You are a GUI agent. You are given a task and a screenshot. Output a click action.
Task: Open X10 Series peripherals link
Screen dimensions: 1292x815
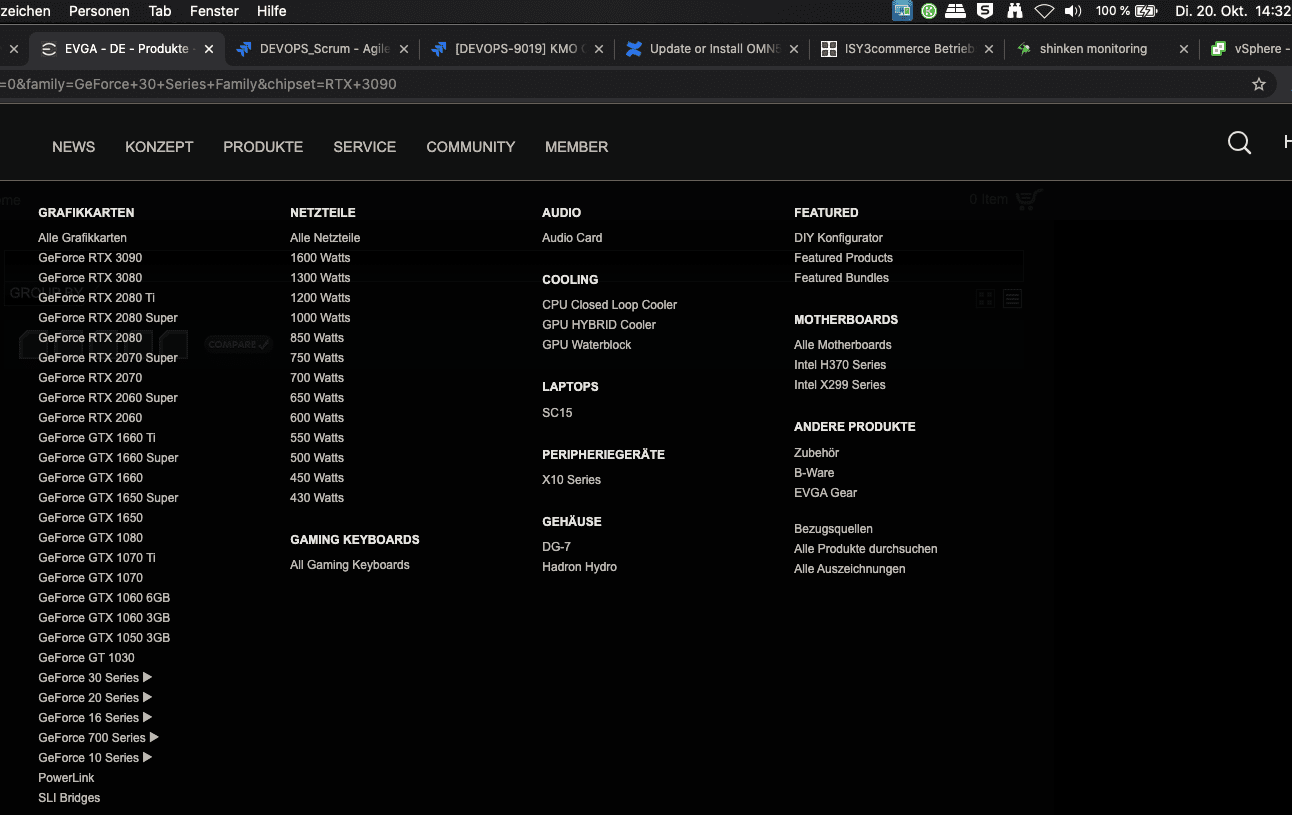point(572,480)
